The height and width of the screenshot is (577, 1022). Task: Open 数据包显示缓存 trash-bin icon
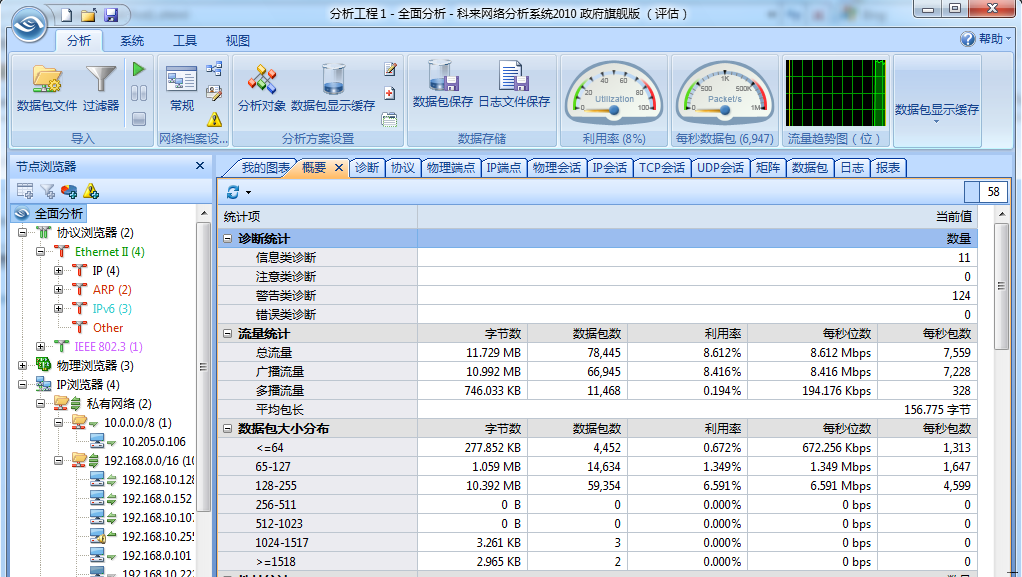click(333, 82)
